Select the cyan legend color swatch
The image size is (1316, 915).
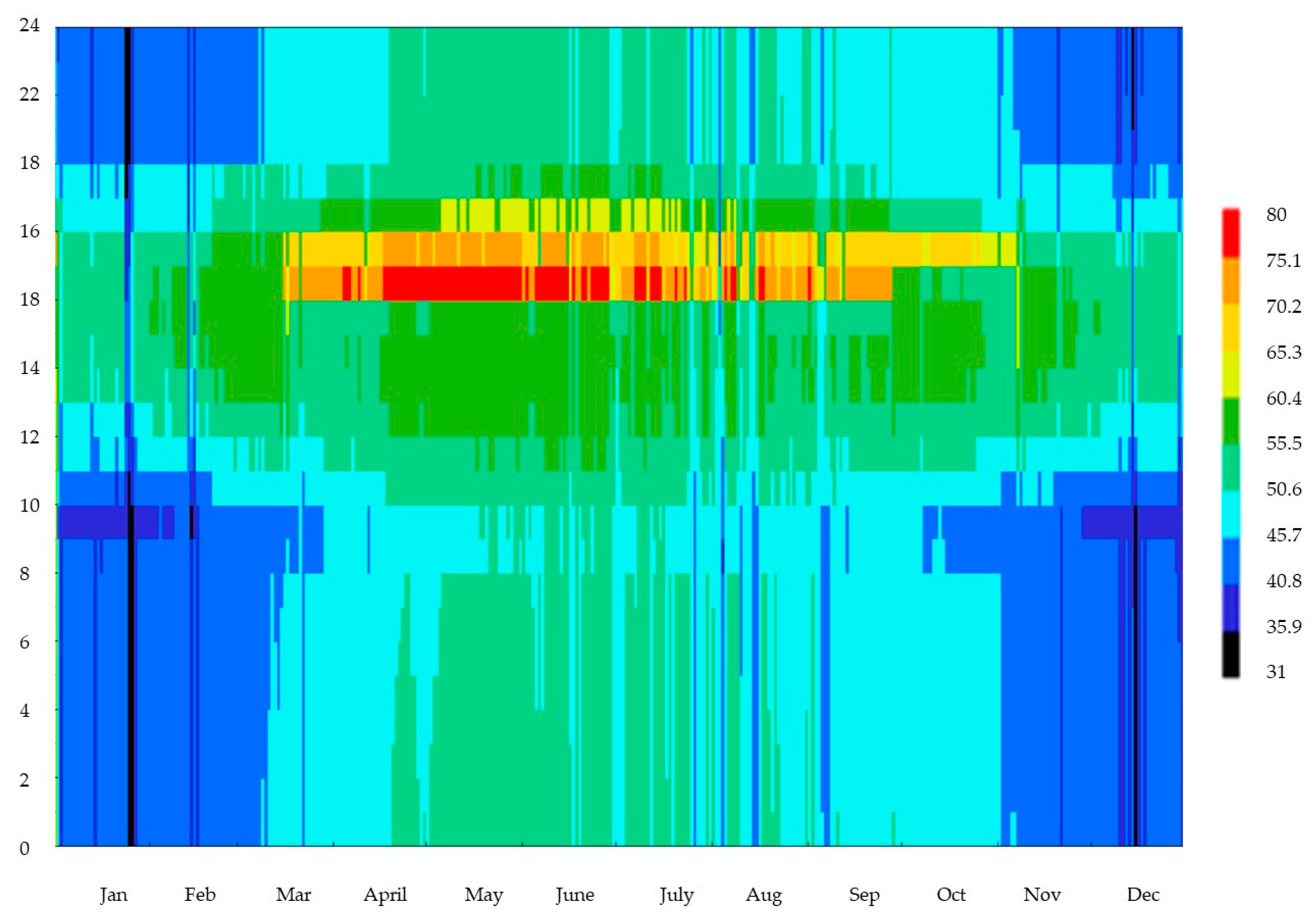pos(1231,514)
